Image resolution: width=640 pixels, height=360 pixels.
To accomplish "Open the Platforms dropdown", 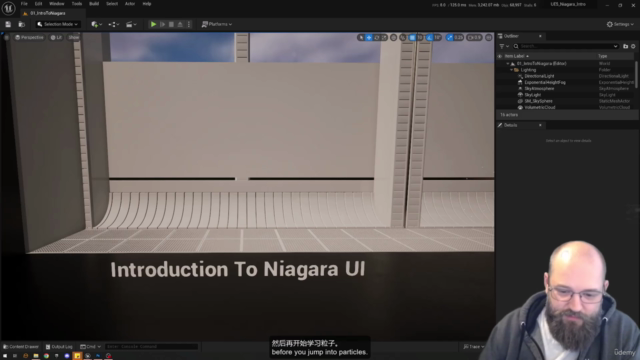I will (217, 24).
